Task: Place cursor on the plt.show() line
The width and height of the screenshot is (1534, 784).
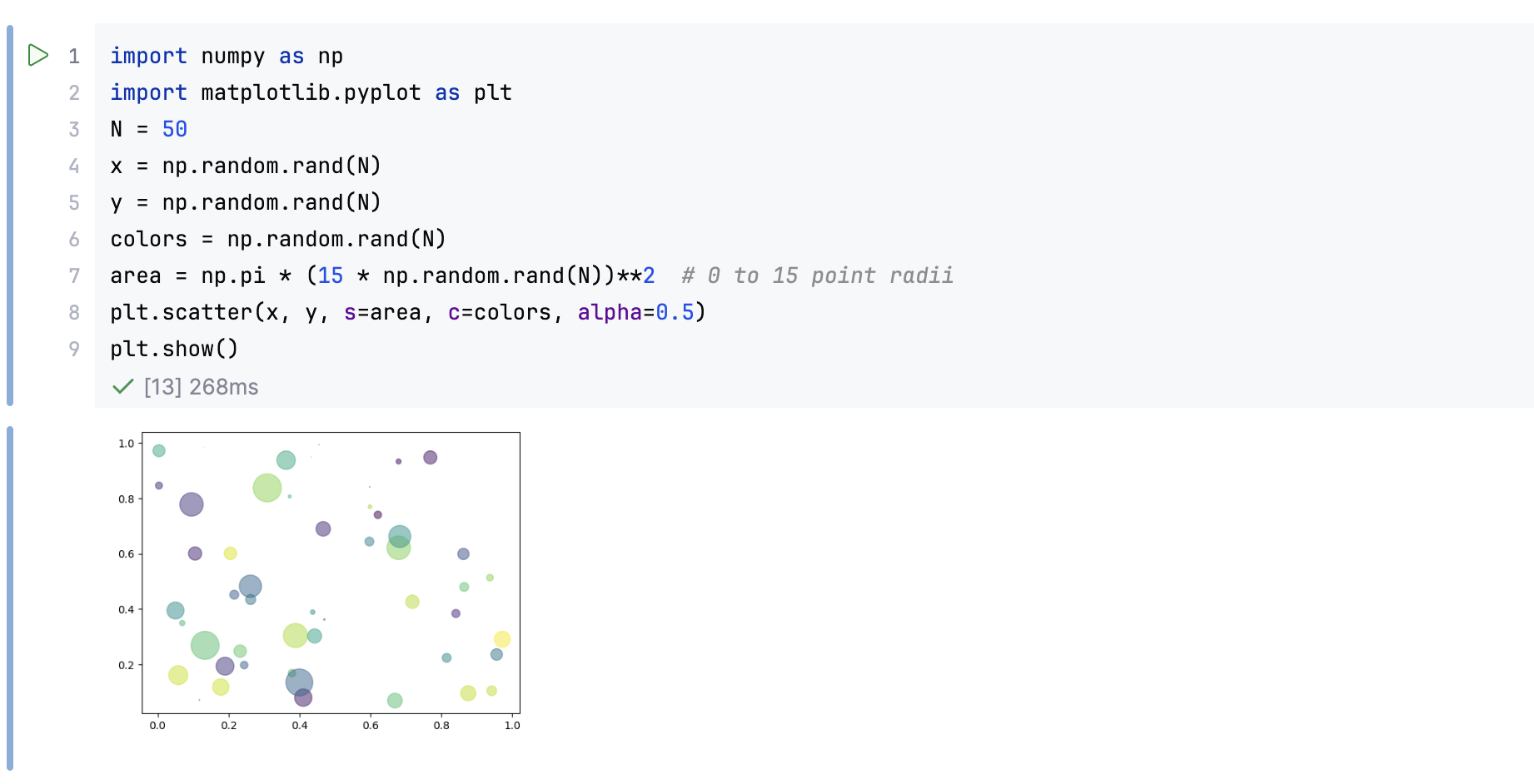Action: (x=174, y=350)
